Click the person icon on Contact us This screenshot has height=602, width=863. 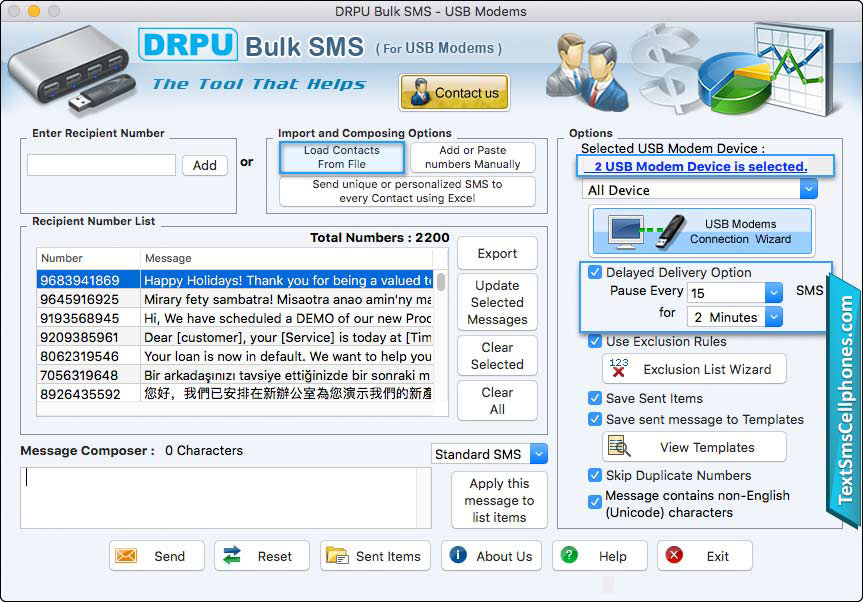[x=420, y=92]
